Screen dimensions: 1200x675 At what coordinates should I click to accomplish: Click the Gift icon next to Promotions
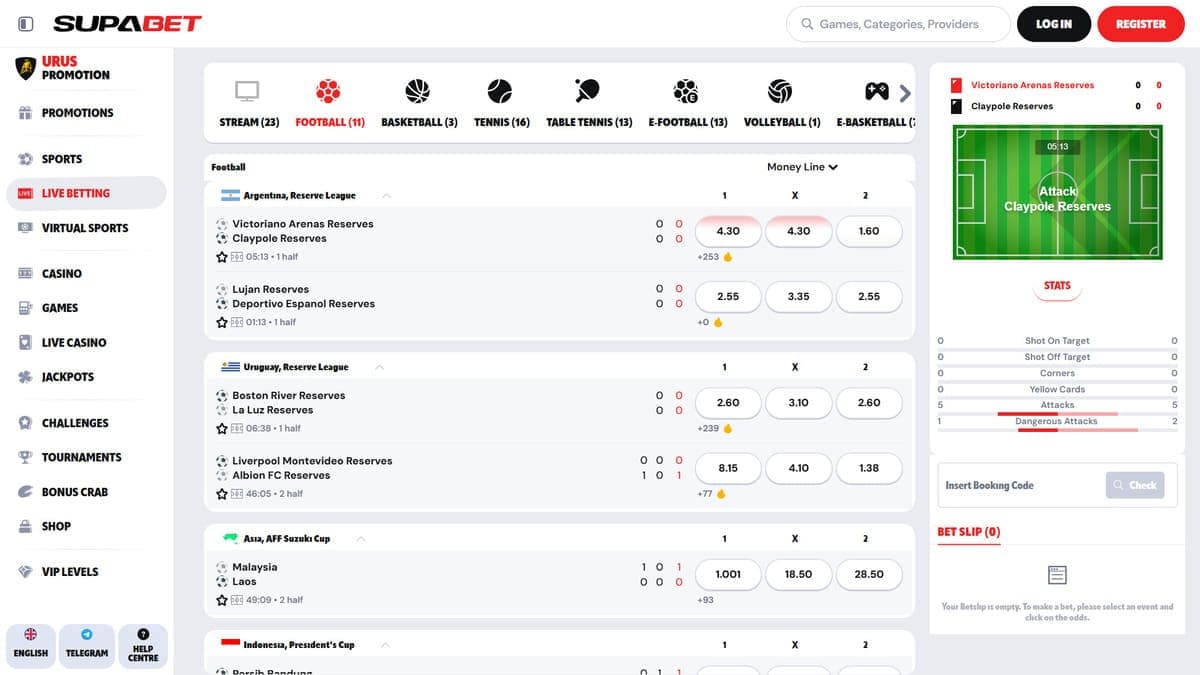coord(25,113)
